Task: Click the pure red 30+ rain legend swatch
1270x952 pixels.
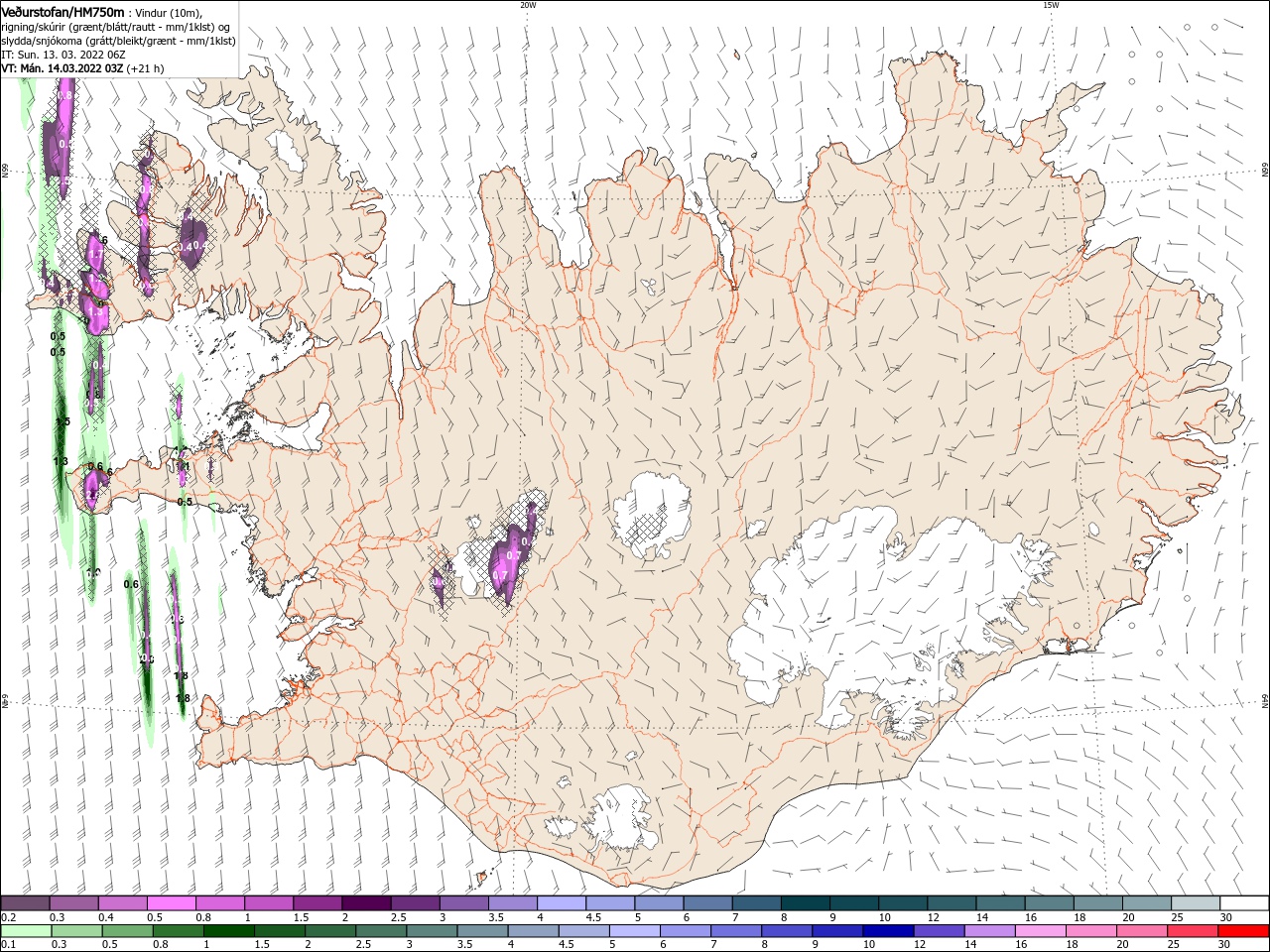Action: point(1244,931)
